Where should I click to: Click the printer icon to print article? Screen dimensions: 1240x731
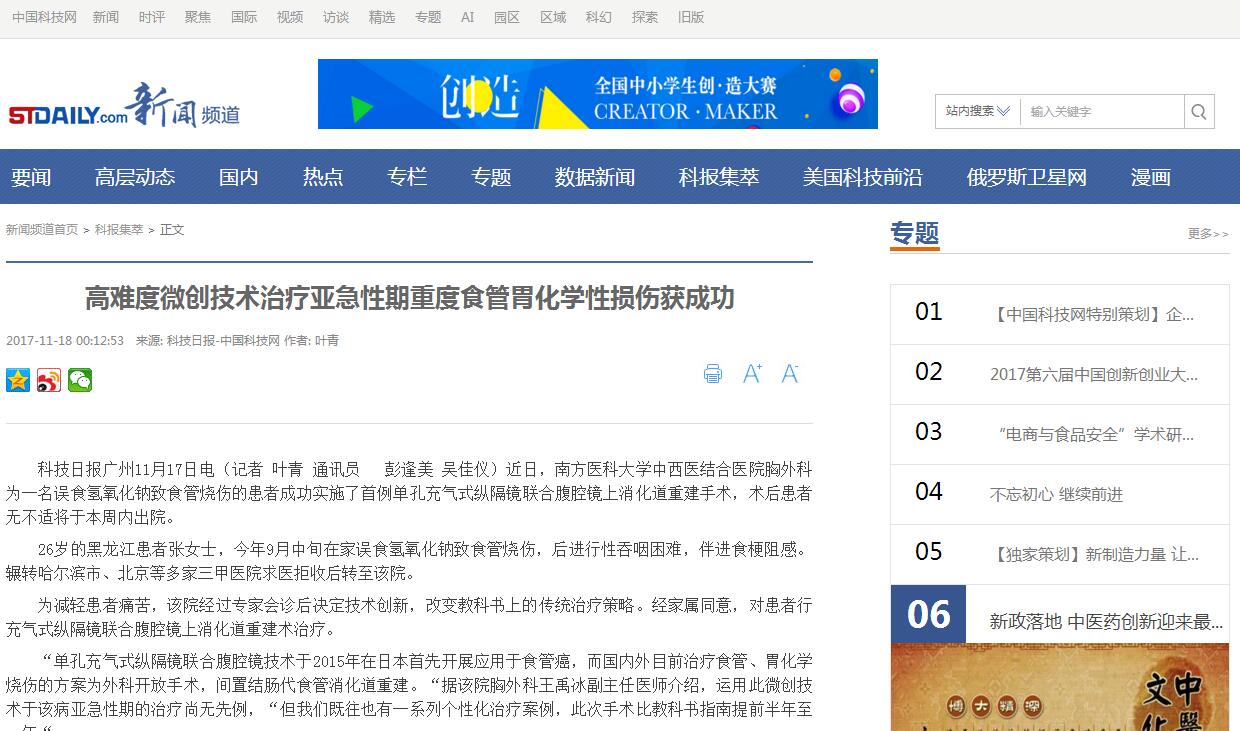(x=713, y=374)
